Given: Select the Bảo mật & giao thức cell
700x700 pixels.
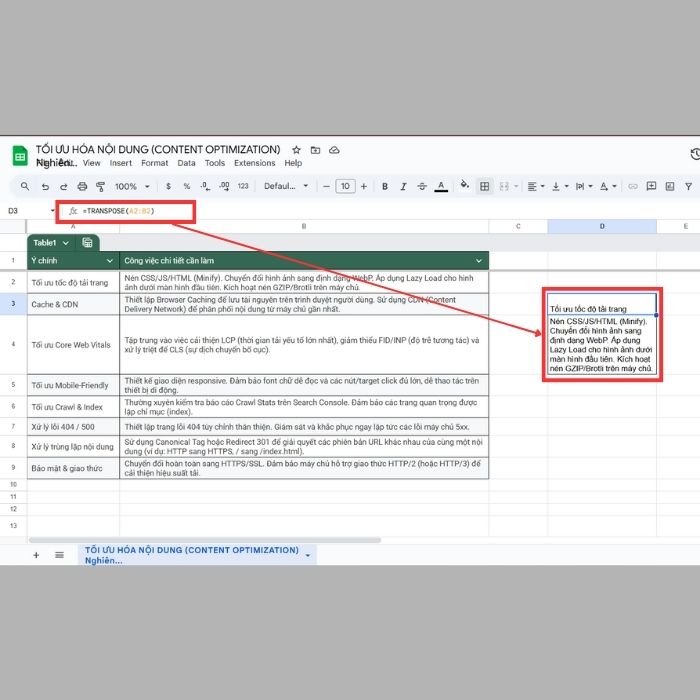Looking at the screenshot, I should [73, 468].
